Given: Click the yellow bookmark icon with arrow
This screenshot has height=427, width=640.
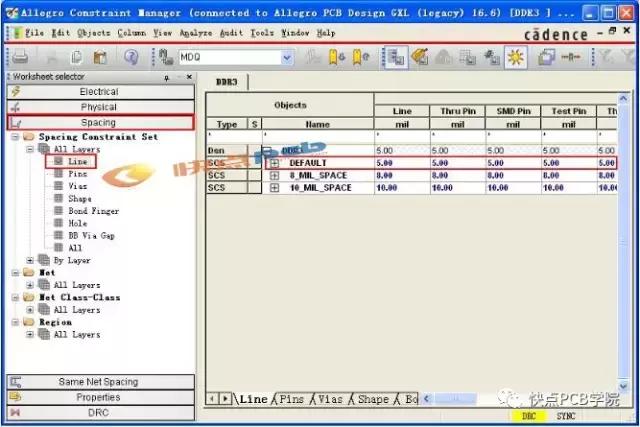Looking at the screenshot, I should pos(337,58).
